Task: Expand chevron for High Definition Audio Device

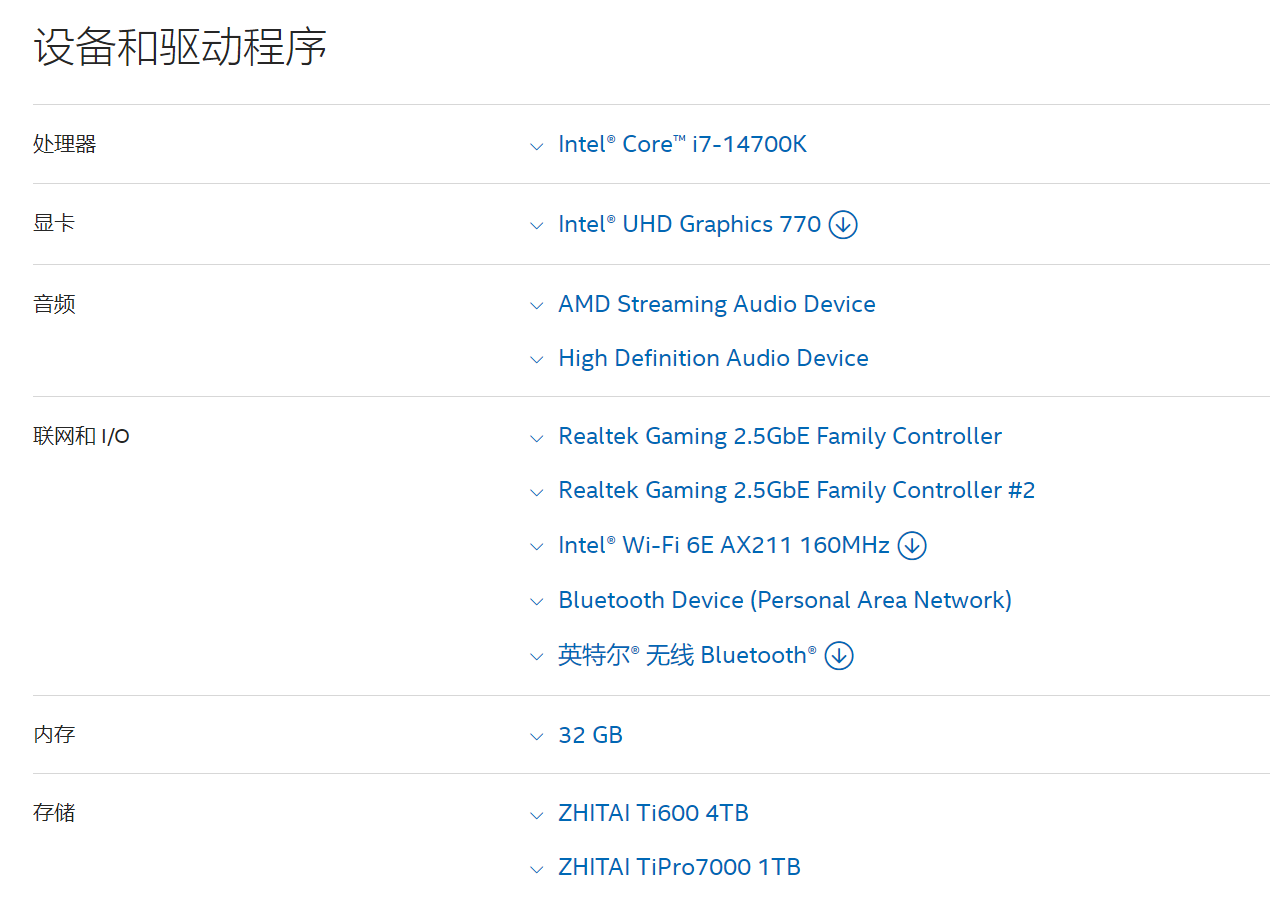Action: 537,360
